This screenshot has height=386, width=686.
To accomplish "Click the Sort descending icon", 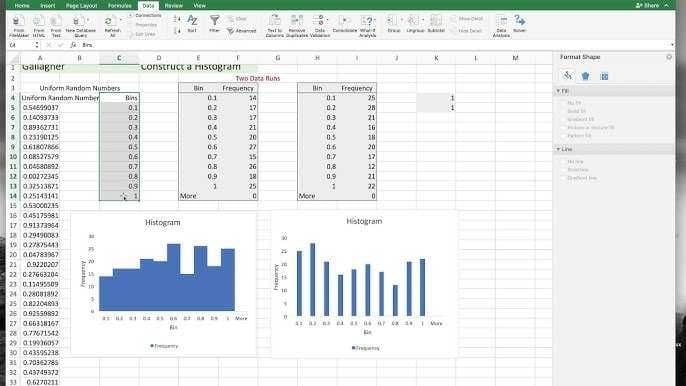I will tap(177, 31).
